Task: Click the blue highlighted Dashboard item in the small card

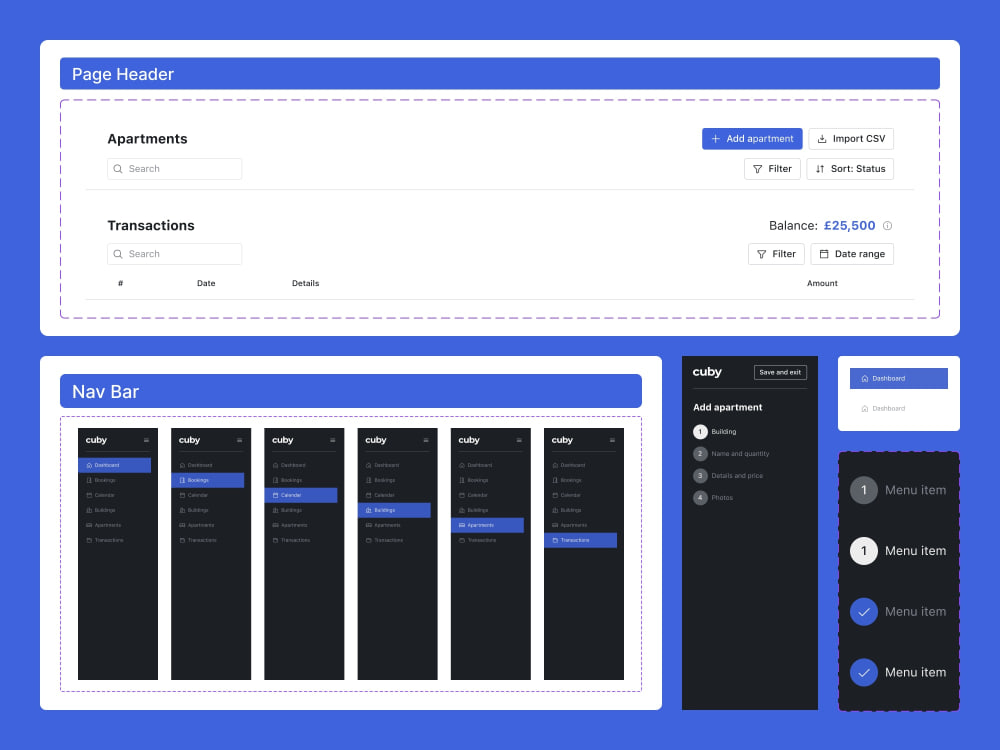Action: pyautogui.click(x=899, y=379)
